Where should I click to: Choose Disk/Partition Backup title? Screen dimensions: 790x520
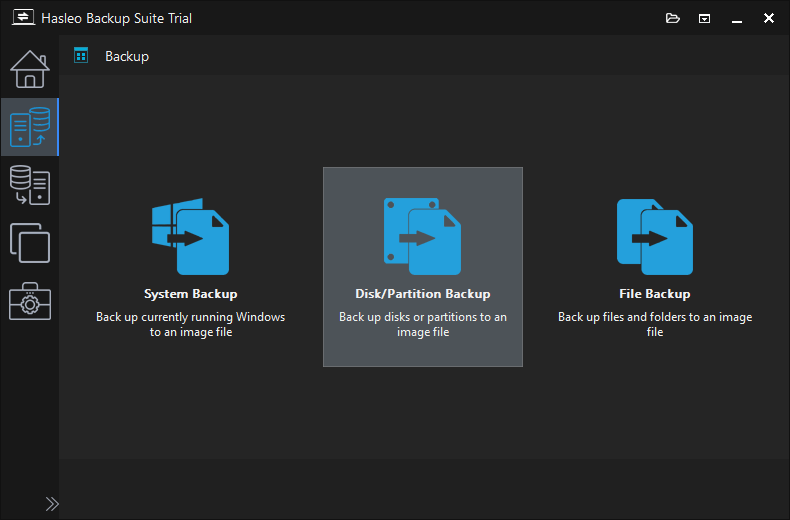click(423, 294)
